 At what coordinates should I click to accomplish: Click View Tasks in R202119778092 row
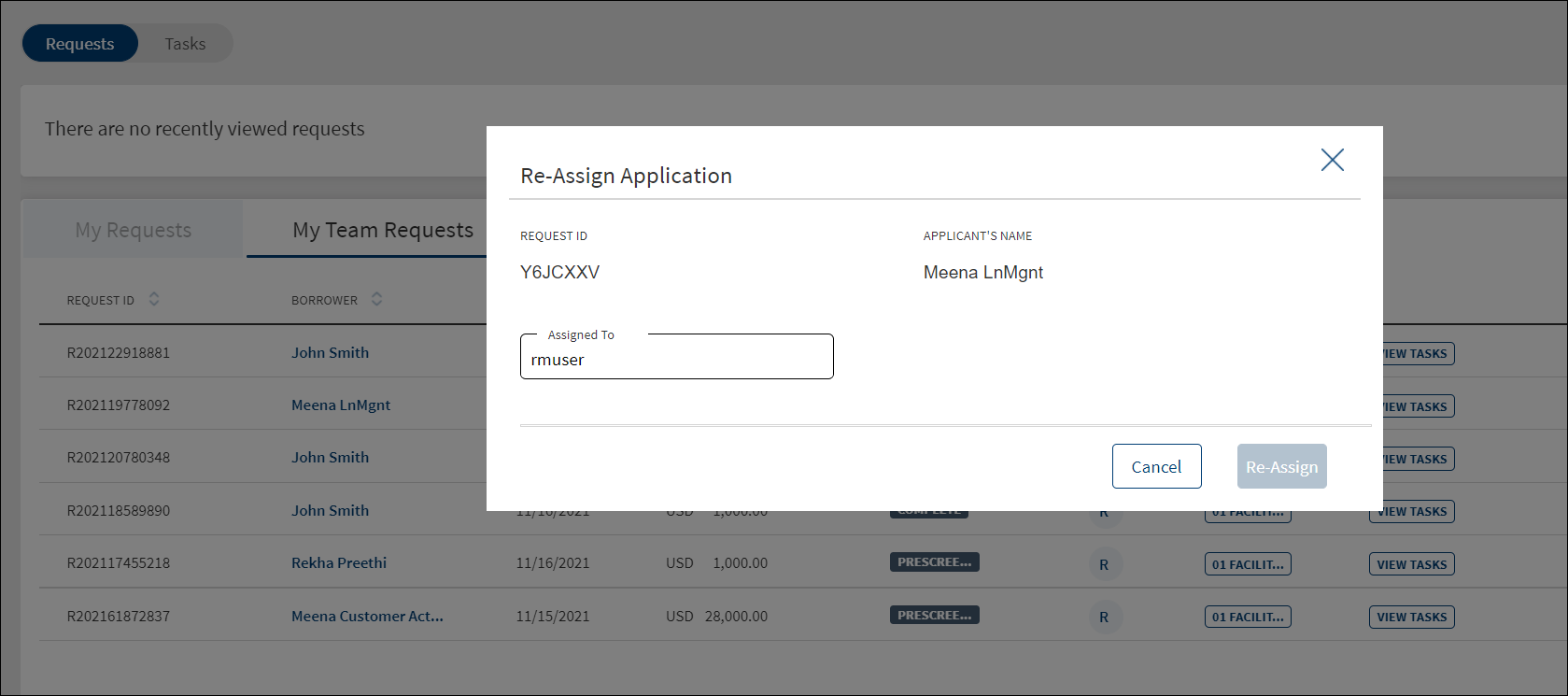[1419, 406]
